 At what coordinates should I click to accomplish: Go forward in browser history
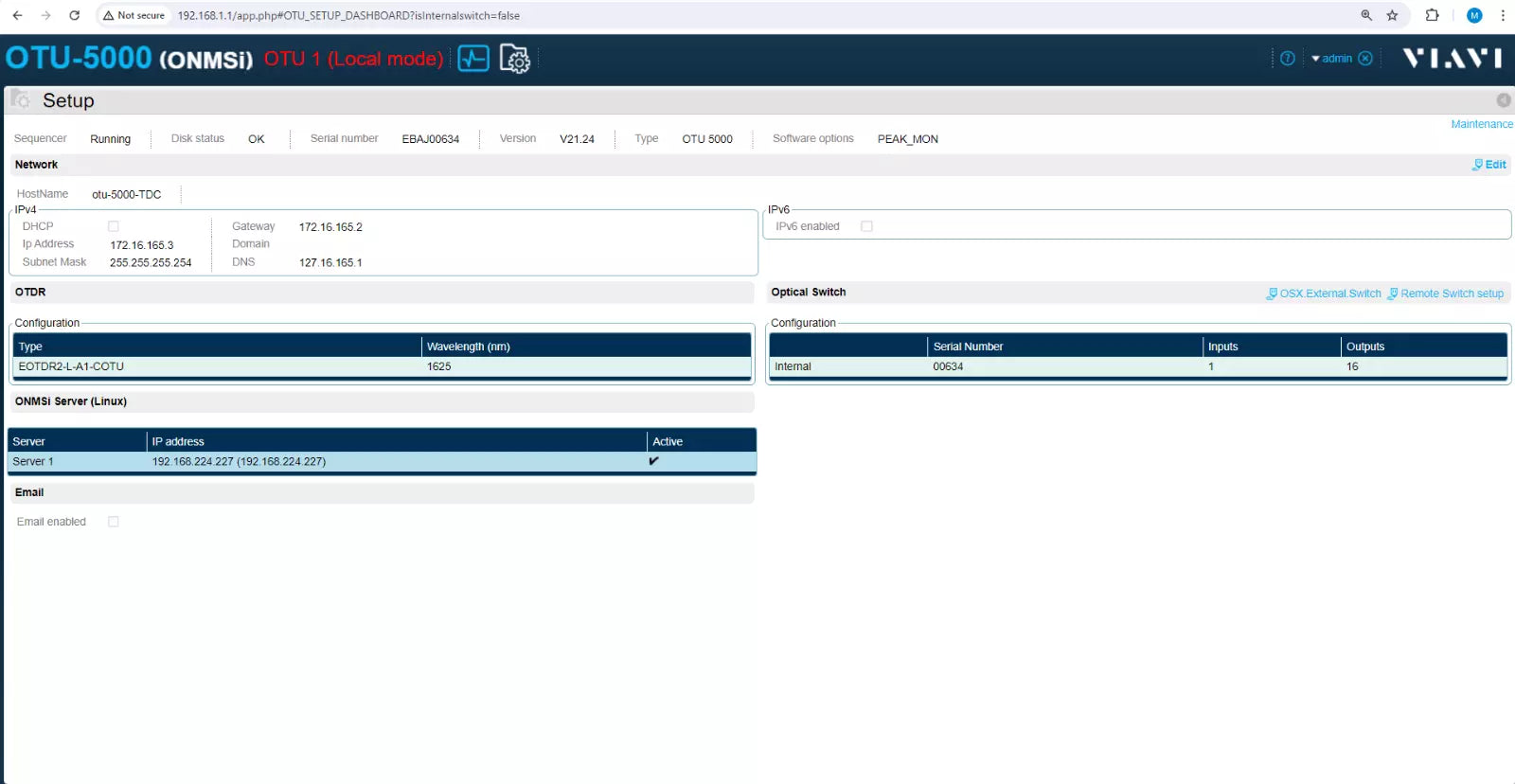pos(45,15)
